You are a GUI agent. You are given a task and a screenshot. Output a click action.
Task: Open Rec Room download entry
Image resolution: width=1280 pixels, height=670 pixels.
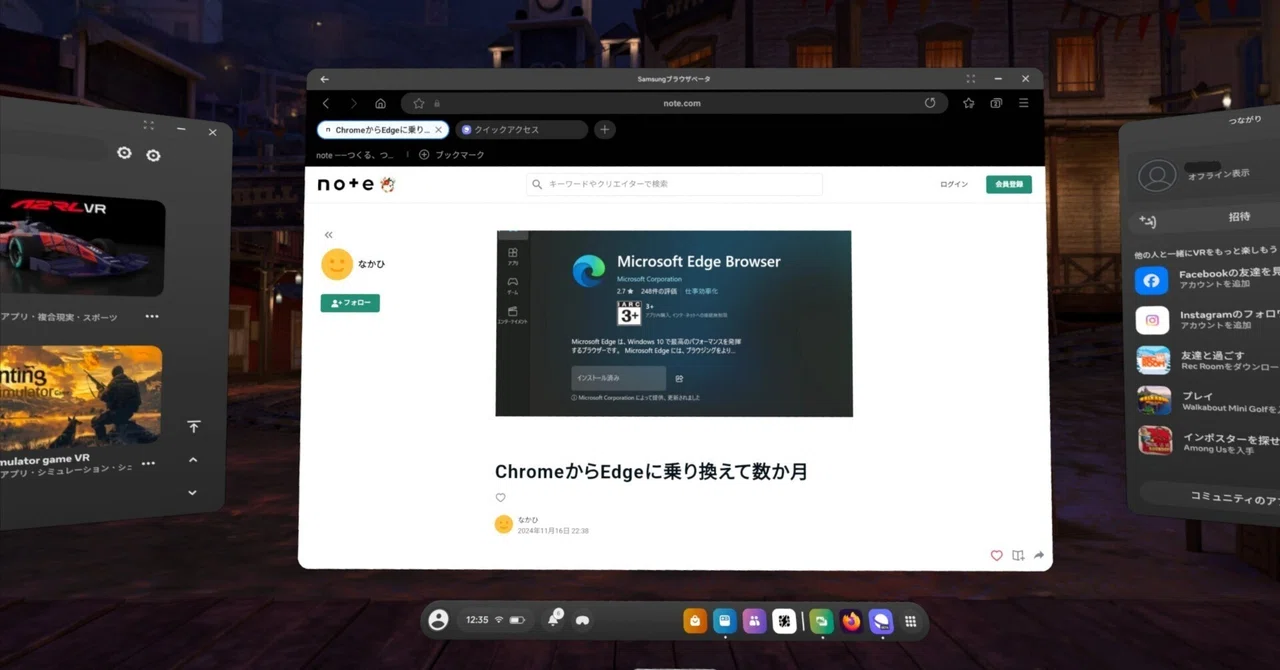1207,360
